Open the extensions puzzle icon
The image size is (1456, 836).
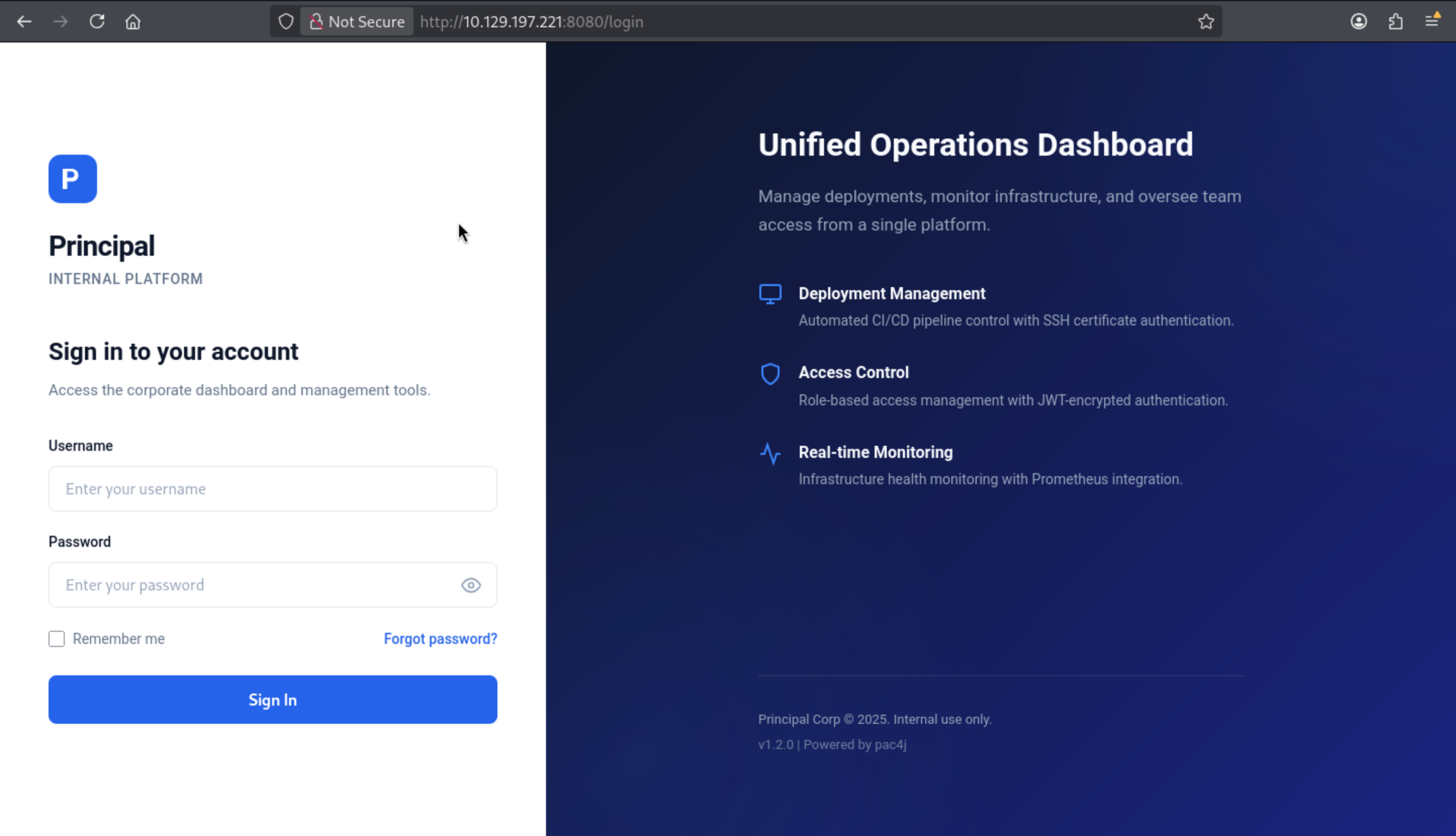pos(1395,22)
